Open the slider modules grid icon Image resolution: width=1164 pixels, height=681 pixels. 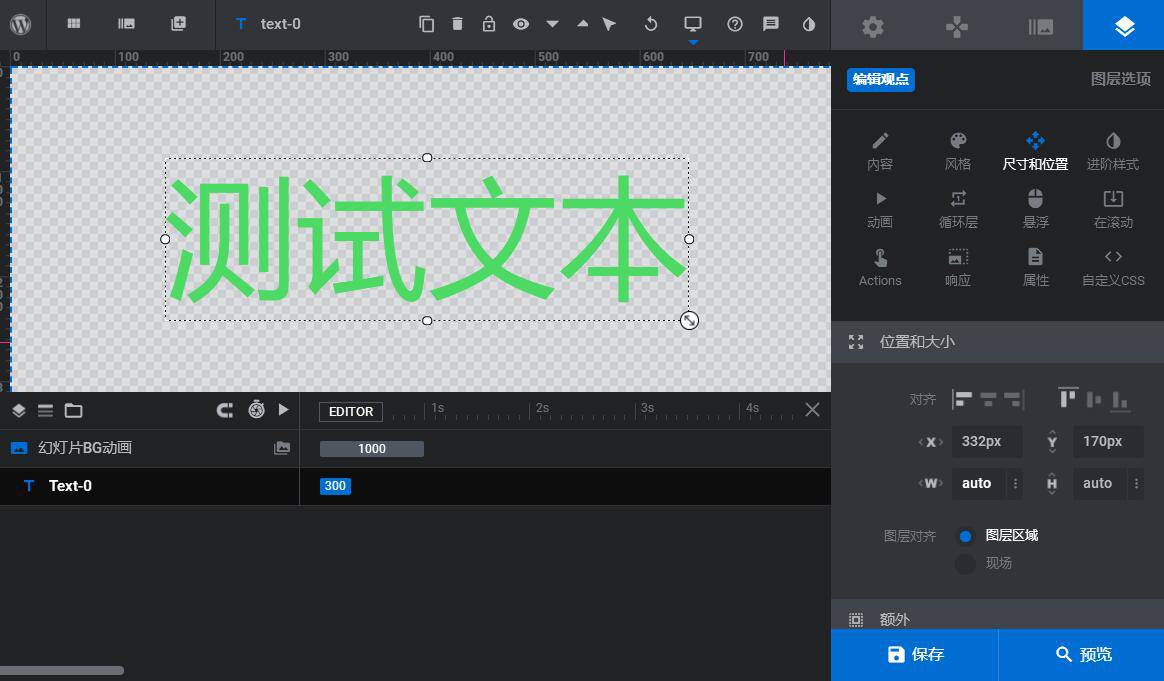tap(73, 24)
